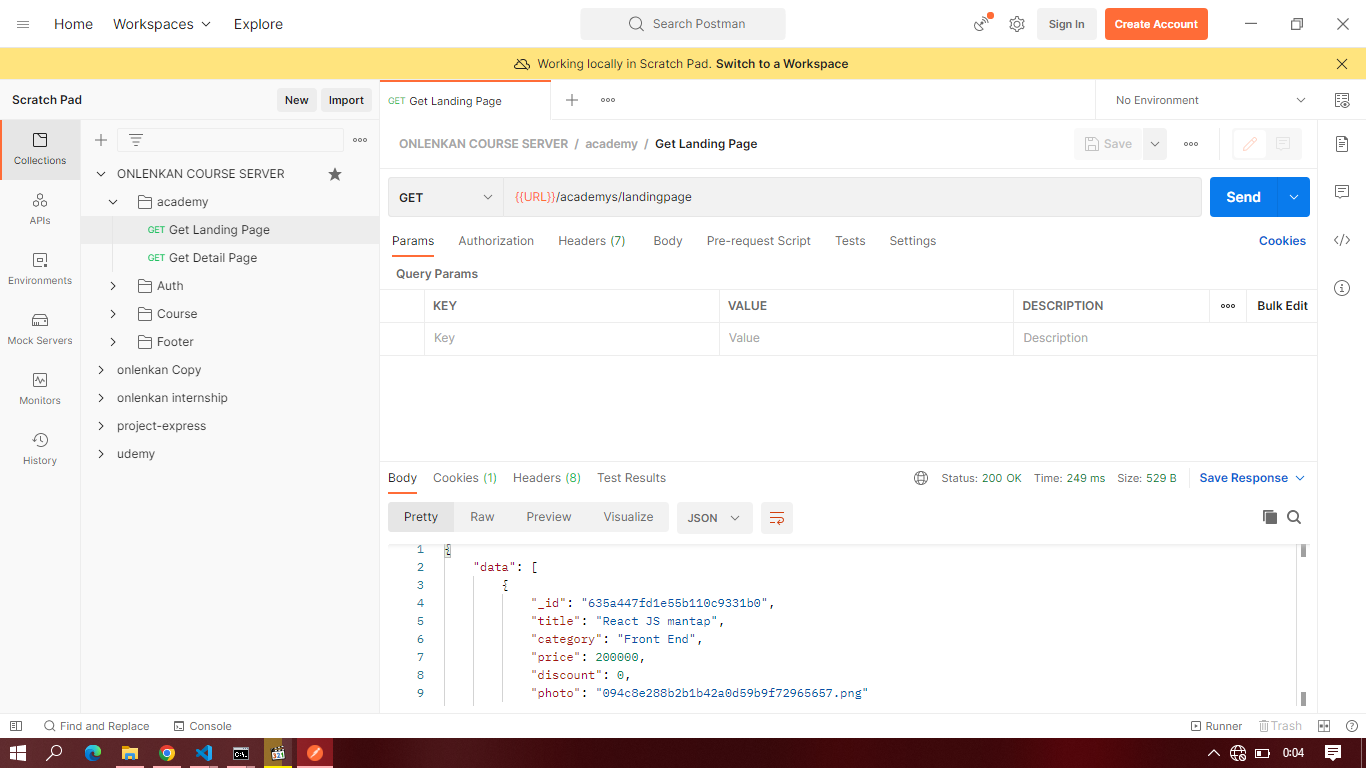Open the History sidebar panel
Screen dimensions: 1366x768
click(x=40, y=449)
